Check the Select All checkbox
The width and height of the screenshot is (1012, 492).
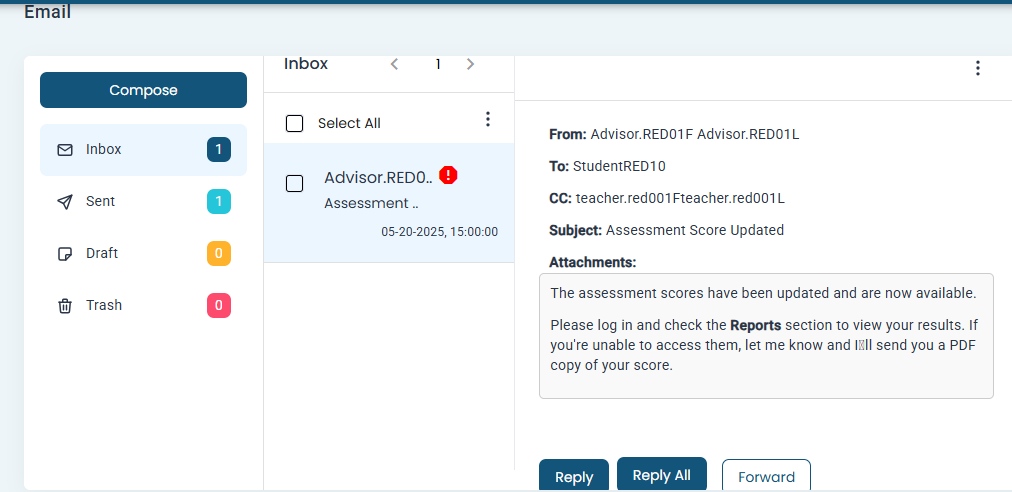pyautogui.click(x=294, y=124)
